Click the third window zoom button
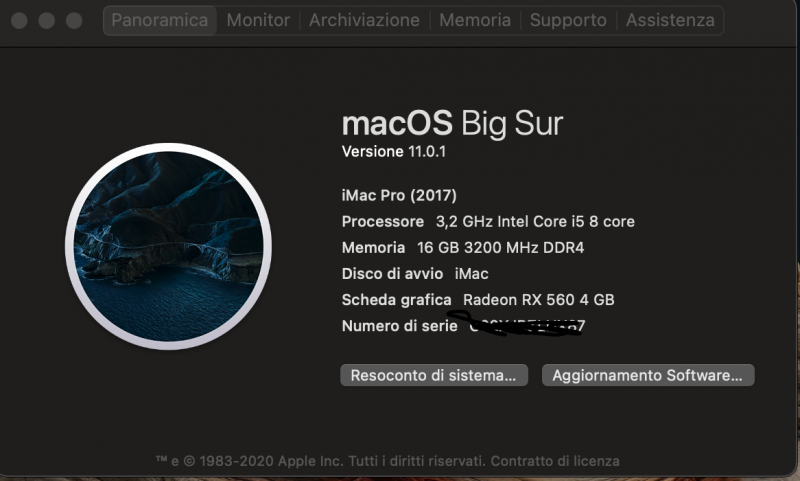This screenshot has width=800, height=481. [73, 20]
